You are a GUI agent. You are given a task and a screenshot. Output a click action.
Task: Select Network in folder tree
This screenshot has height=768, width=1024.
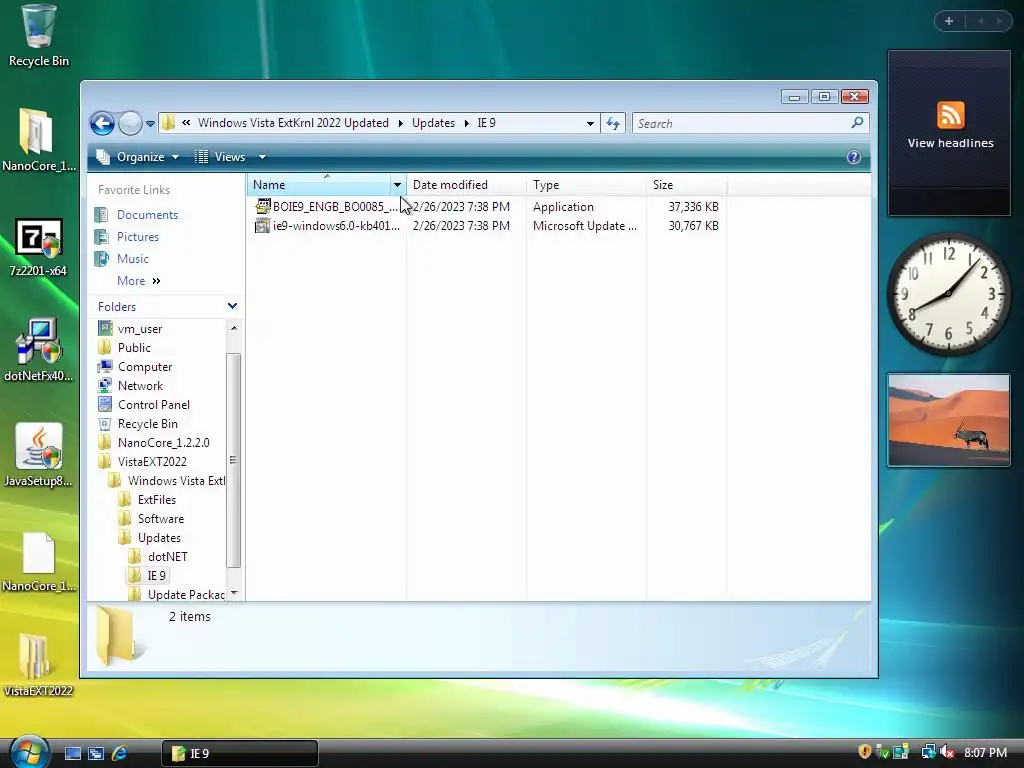click(x=140, y=386)
